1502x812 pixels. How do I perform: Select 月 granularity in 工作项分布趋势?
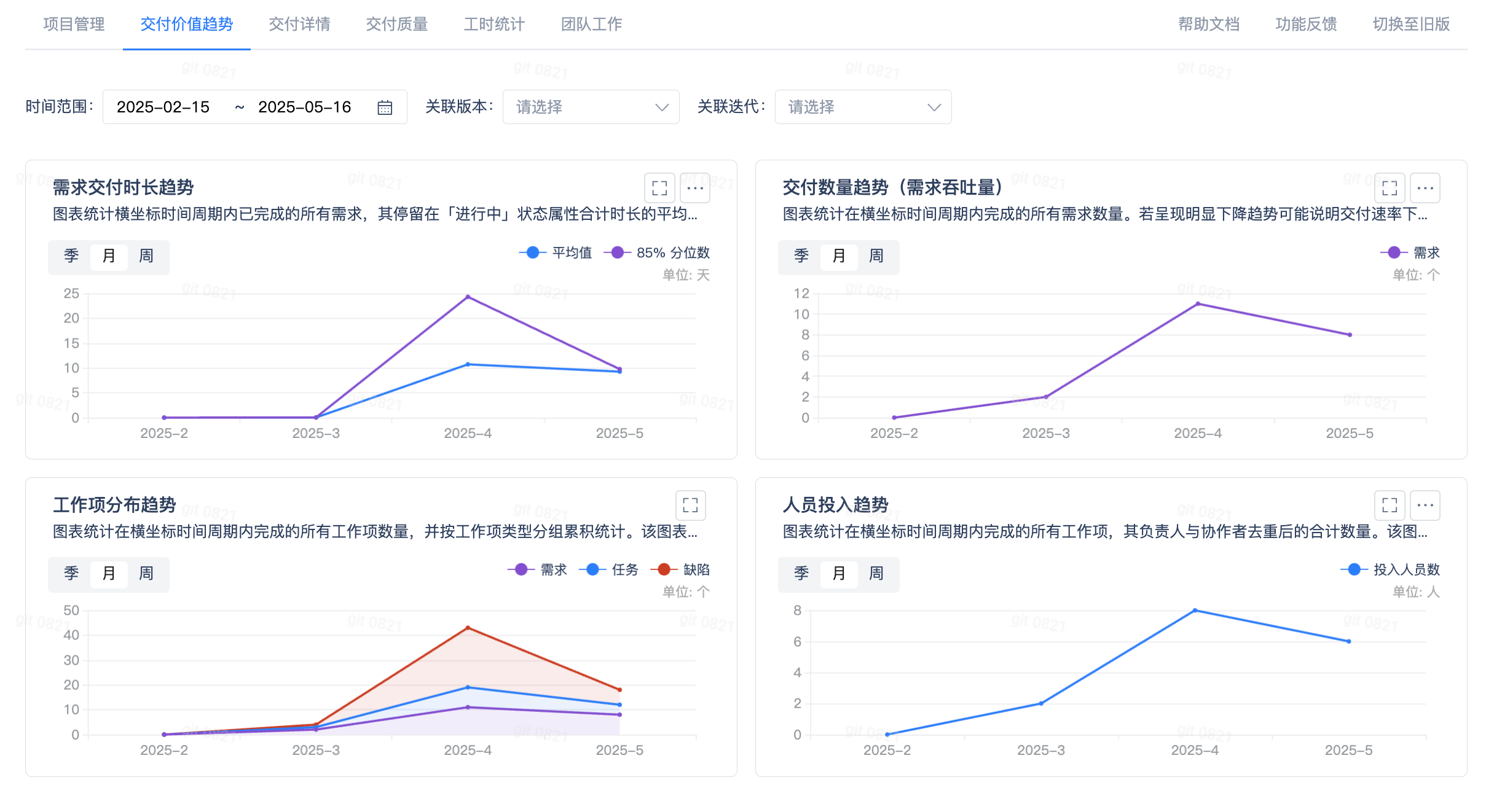pos(109,574)
